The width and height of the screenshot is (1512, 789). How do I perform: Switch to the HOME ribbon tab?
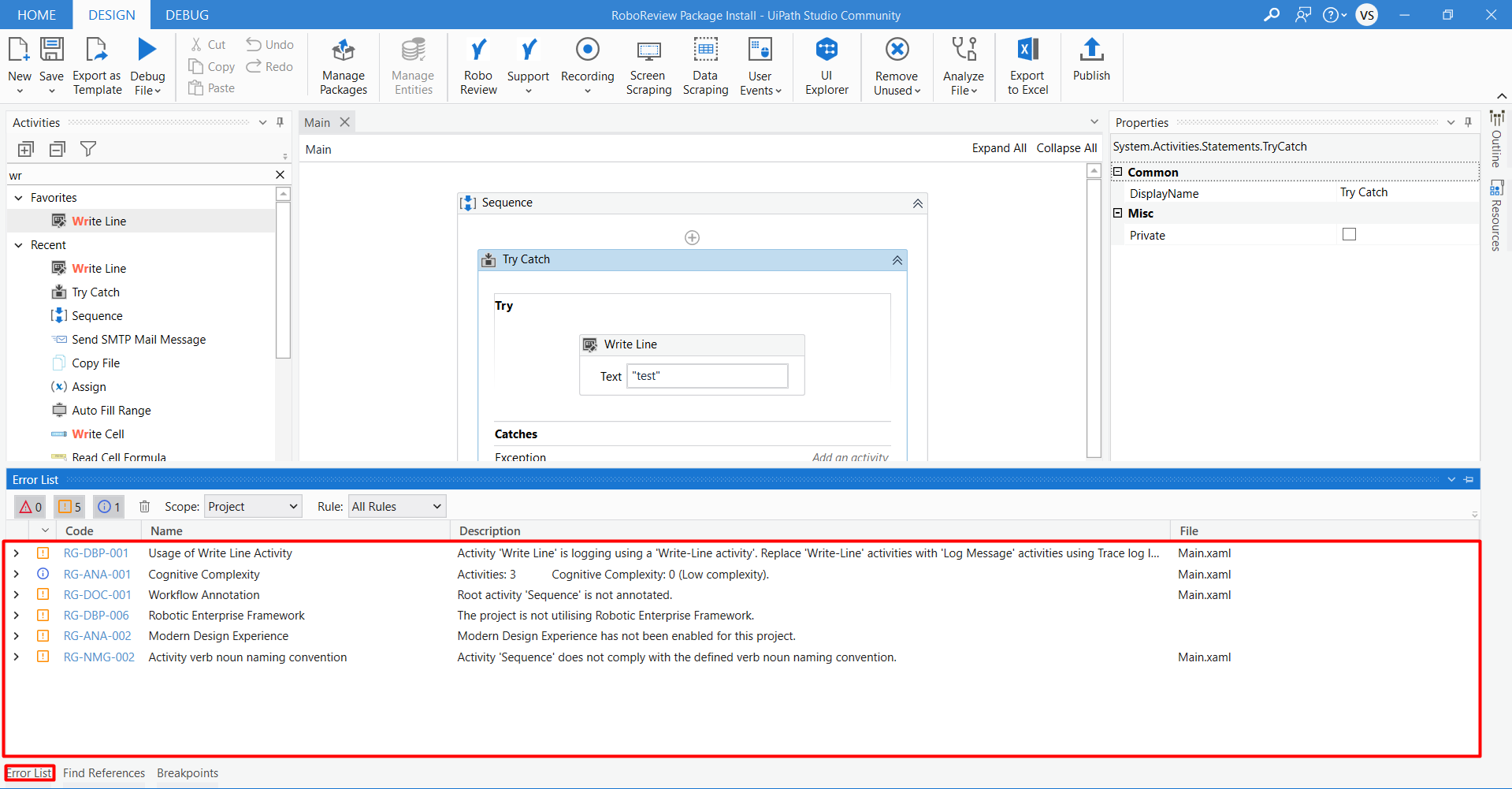click(x=37, y=15)
